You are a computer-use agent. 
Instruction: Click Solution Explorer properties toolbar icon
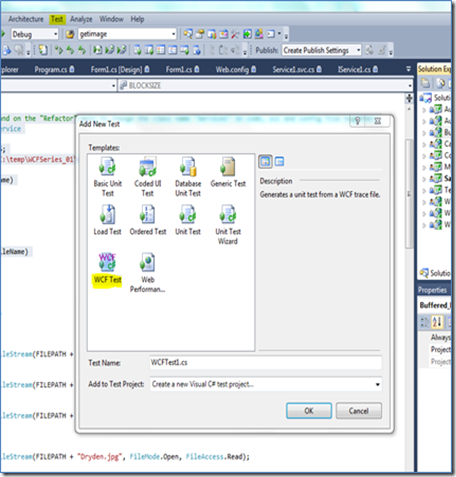(x=441, y=83)
